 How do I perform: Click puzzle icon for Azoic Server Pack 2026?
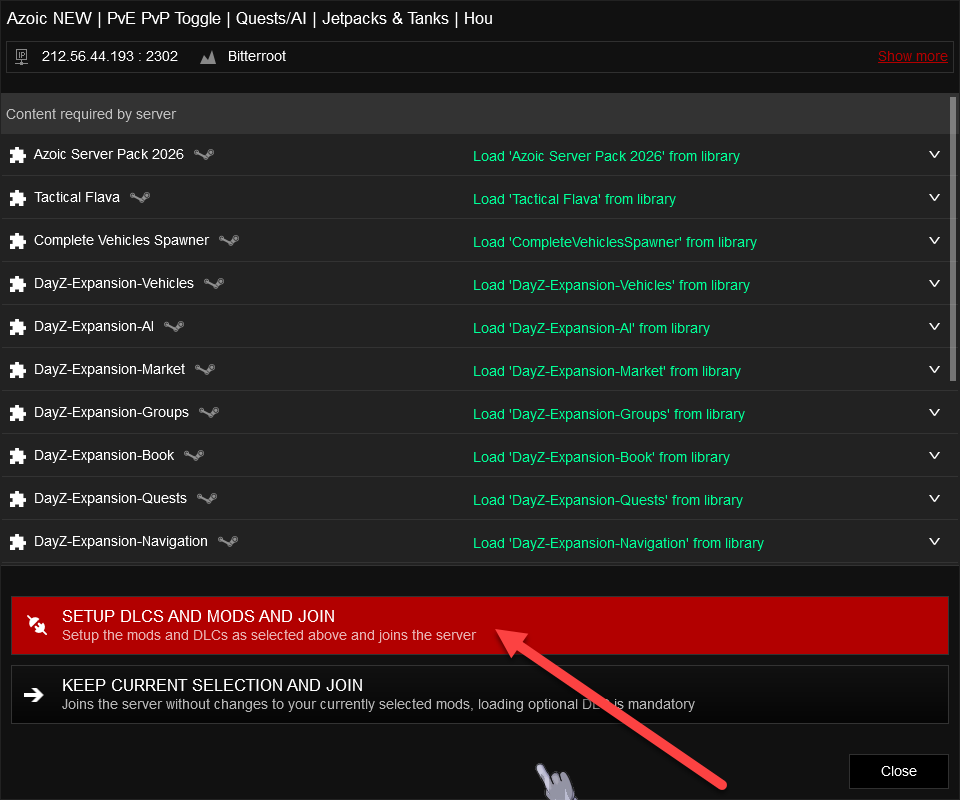click(x=18, y=155)
